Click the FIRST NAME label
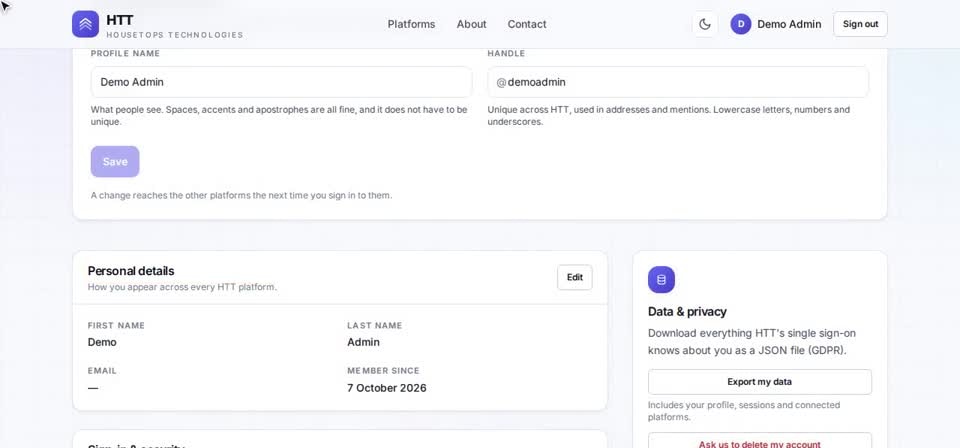This screenshot has height=448, width=960. 116,326
